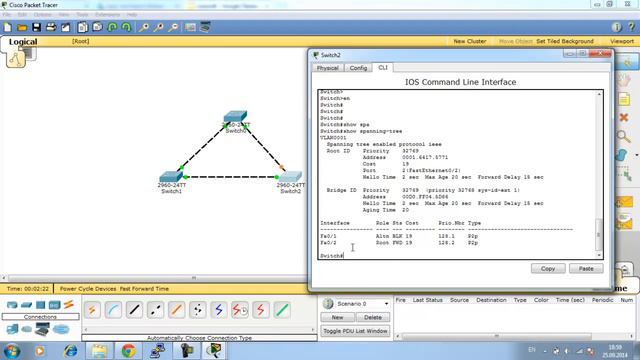Screen dimensions: 640x360
Task: Click New Cluster
Action: click(x=470, y=41)
